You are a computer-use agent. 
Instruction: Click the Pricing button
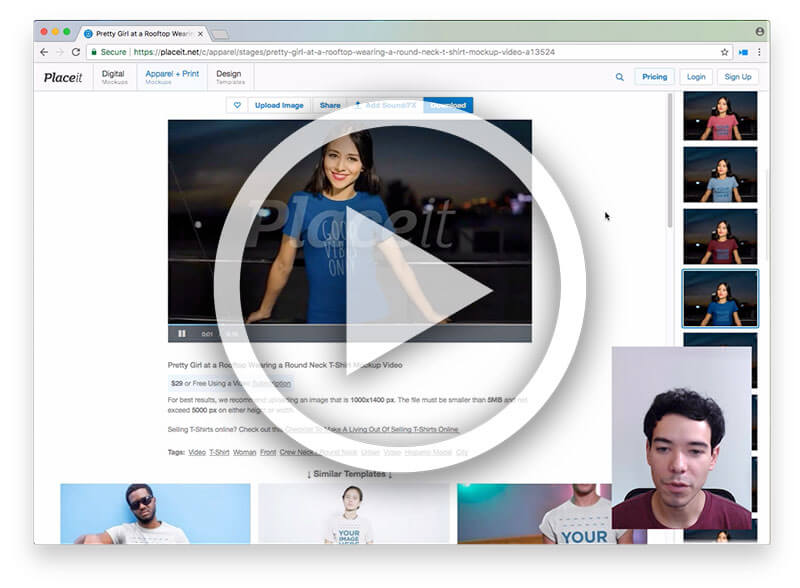pos(655,77)
